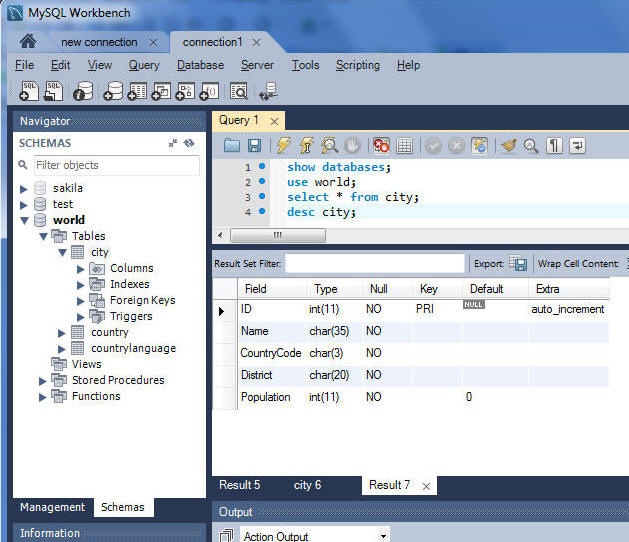Open the Scripting menu
Screen dimensions: 629x542
tap(358, 65)
